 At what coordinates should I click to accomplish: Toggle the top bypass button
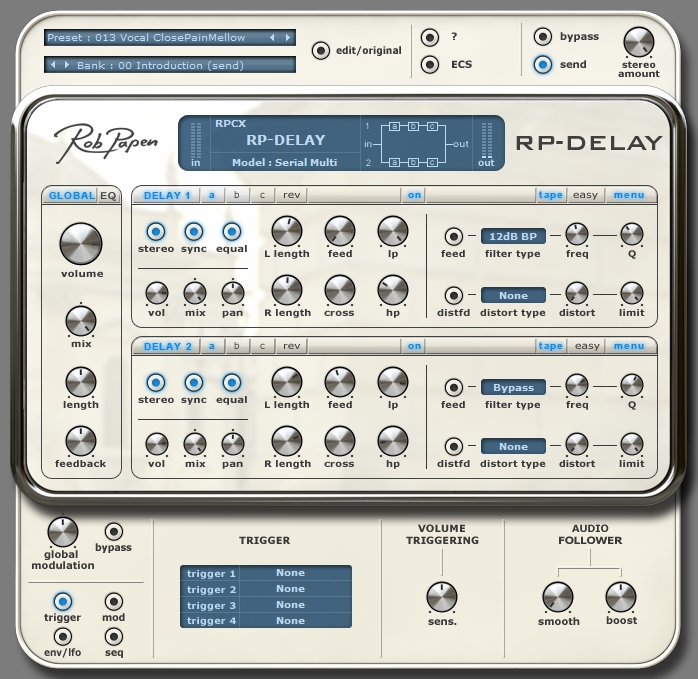pos(543,37)
